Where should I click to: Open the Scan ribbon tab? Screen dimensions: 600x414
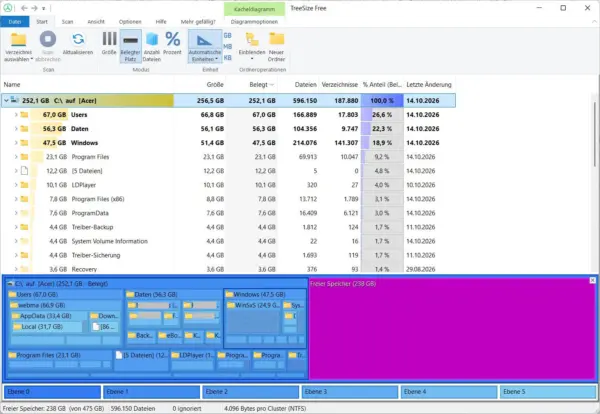coord(67,22)
